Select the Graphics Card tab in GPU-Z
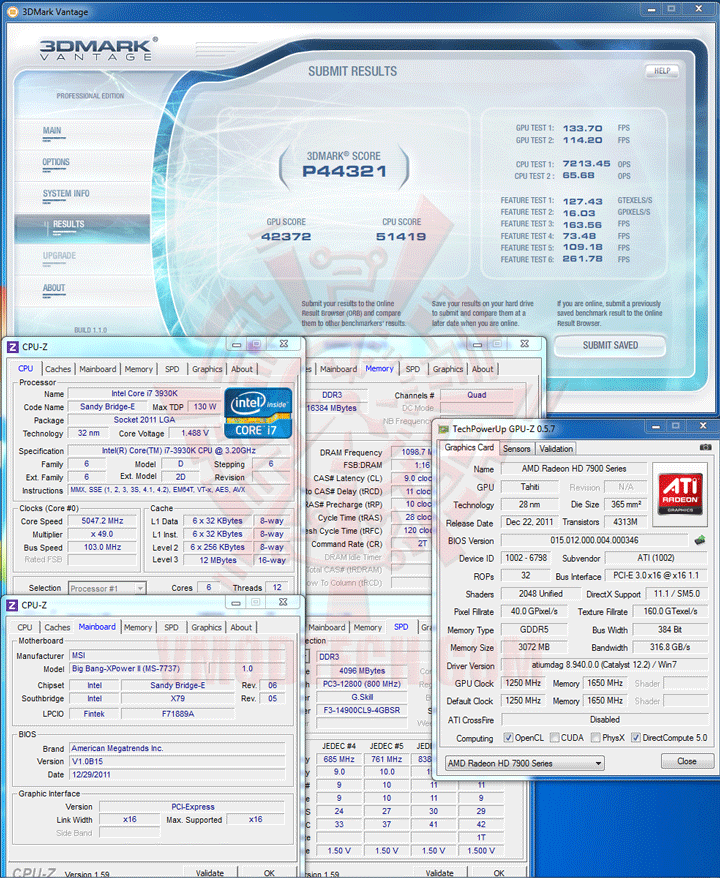This screenshot has height=878, width=720. coord(469,447)
